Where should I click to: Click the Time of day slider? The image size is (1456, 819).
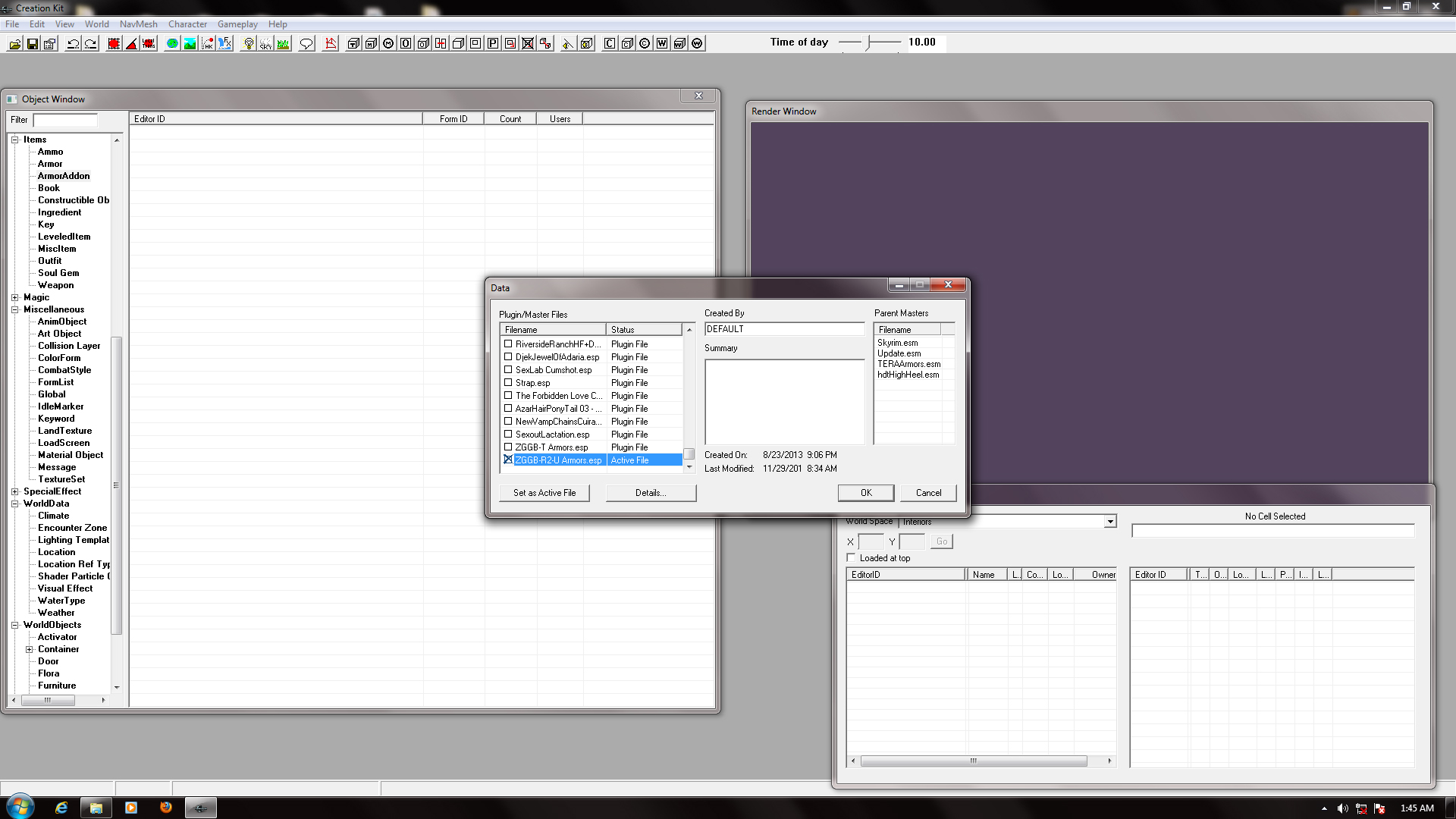click(x=870, y=42)
